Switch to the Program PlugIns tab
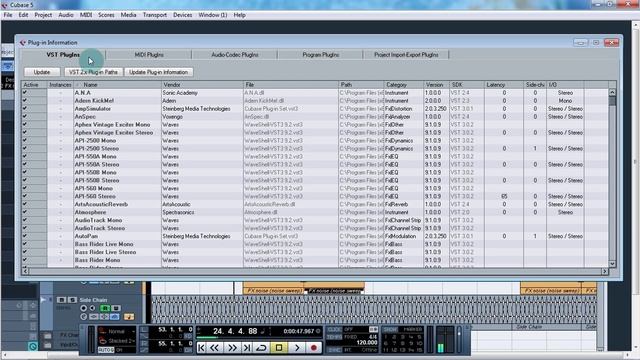This screenshot has width=640, height=360. (x=320, y=55)
